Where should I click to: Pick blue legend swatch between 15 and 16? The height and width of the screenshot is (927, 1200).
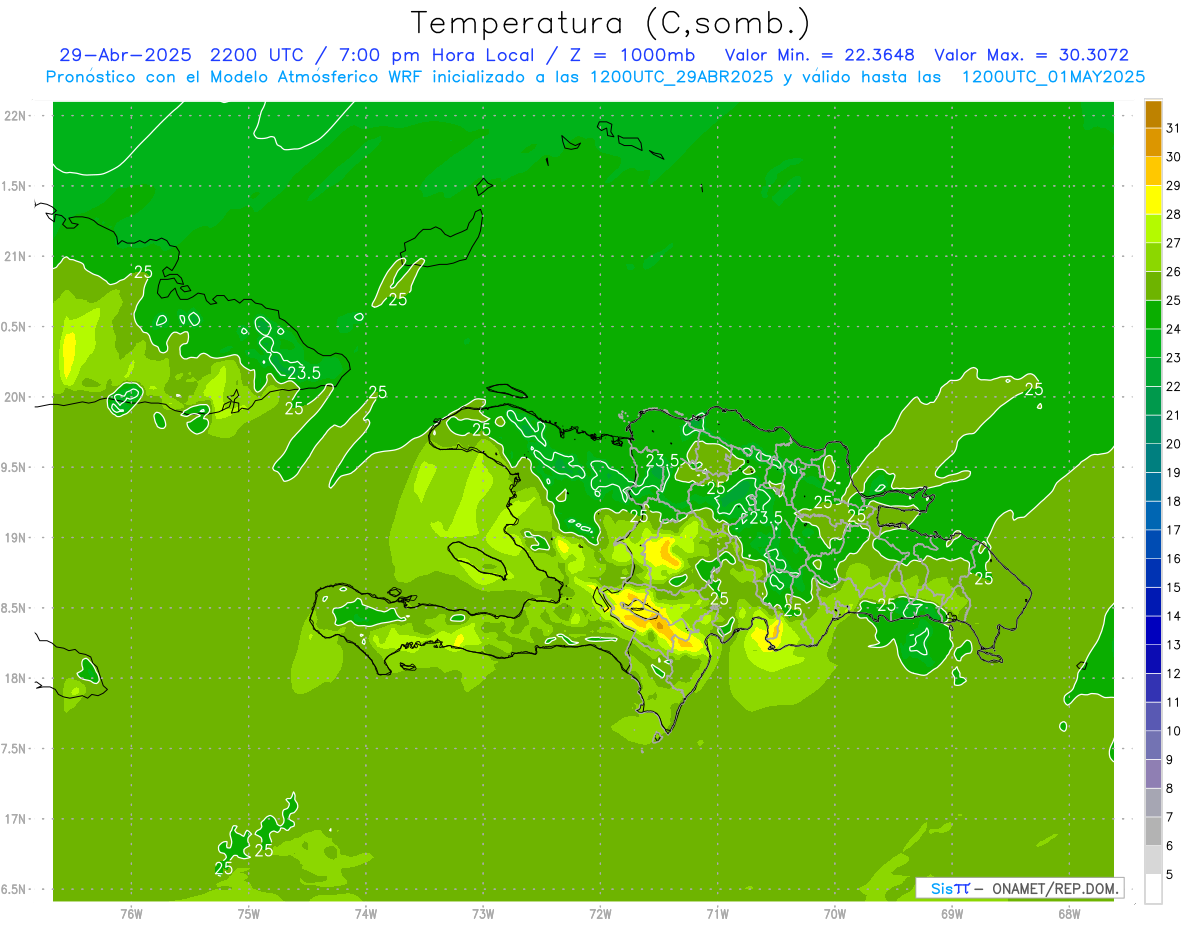point(1153,573)
